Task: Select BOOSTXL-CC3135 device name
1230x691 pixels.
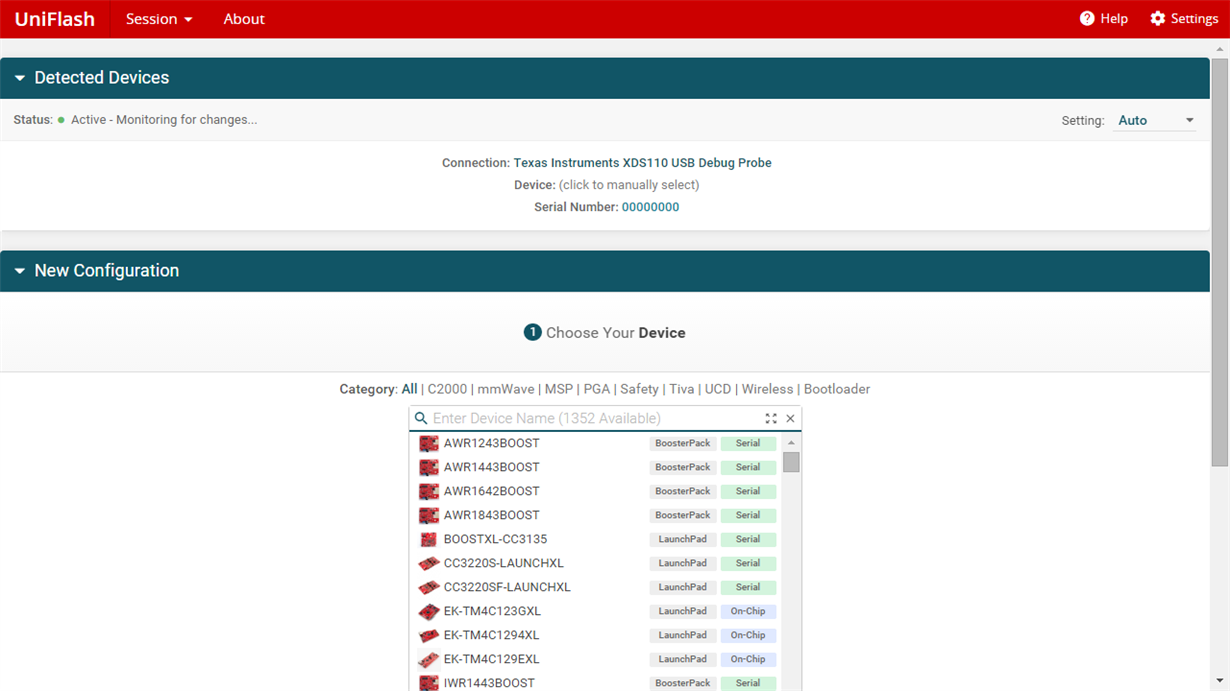Action: point(495,539)
